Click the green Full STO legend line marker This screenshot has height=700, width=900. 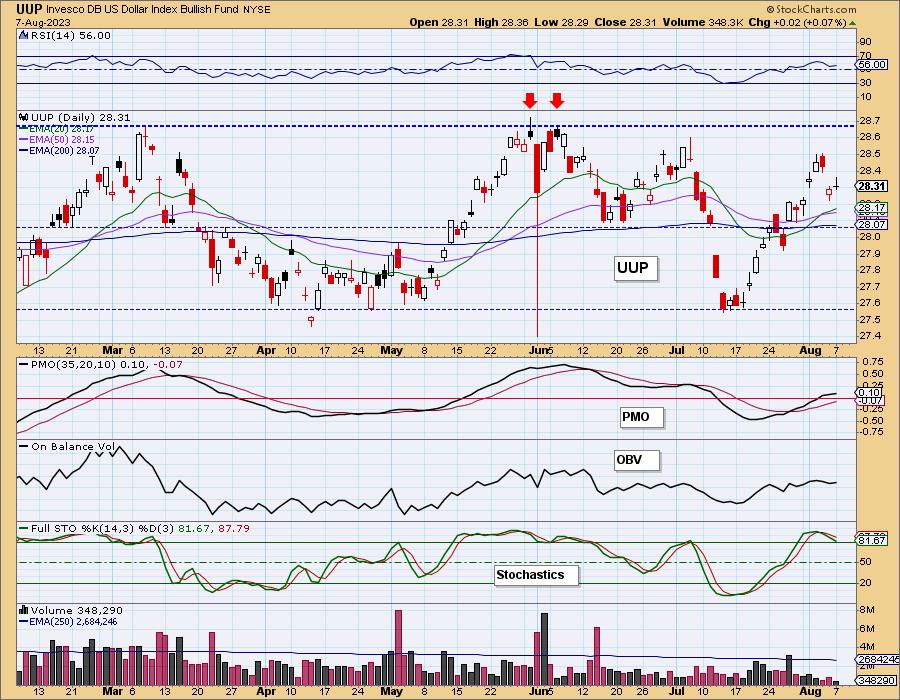pos(24,528)
